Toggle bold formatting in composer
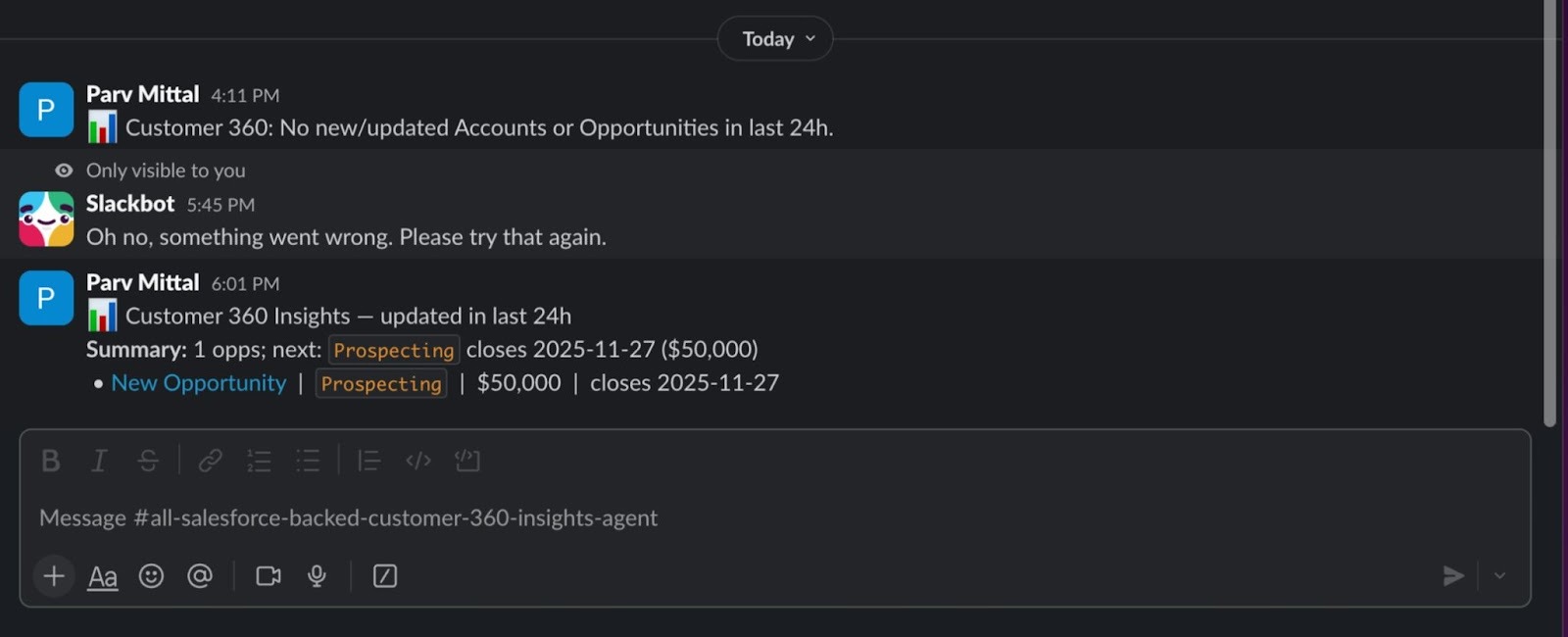This screenshot has width=1568, height=637. [x=51, y=461]
